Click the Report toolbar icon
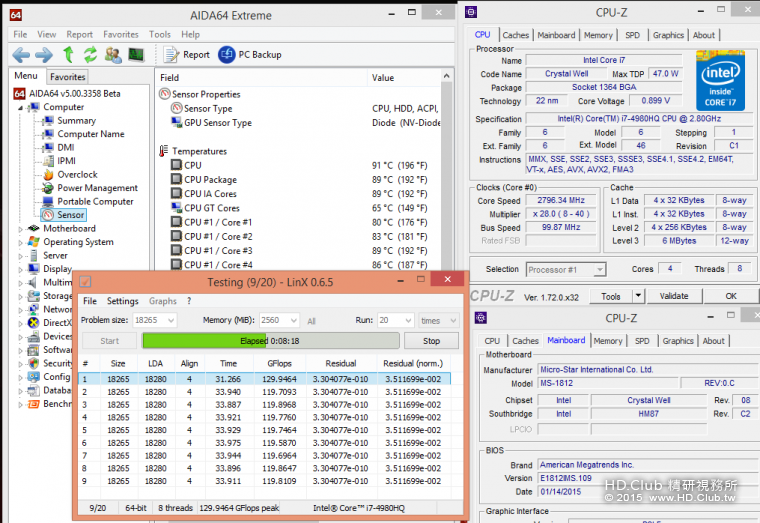The image size is (760, 523). [171, 55]
